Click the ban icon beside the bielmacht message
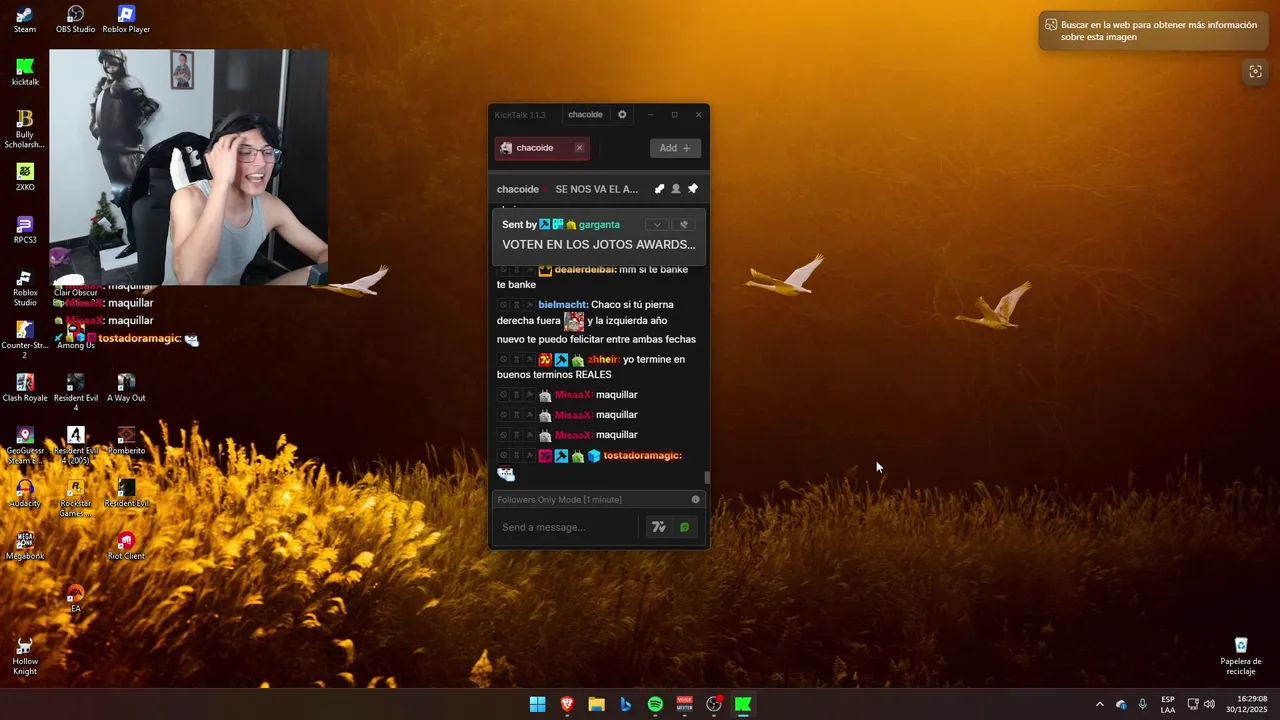Screen dimensions: 1280x720 click(503, 304)
